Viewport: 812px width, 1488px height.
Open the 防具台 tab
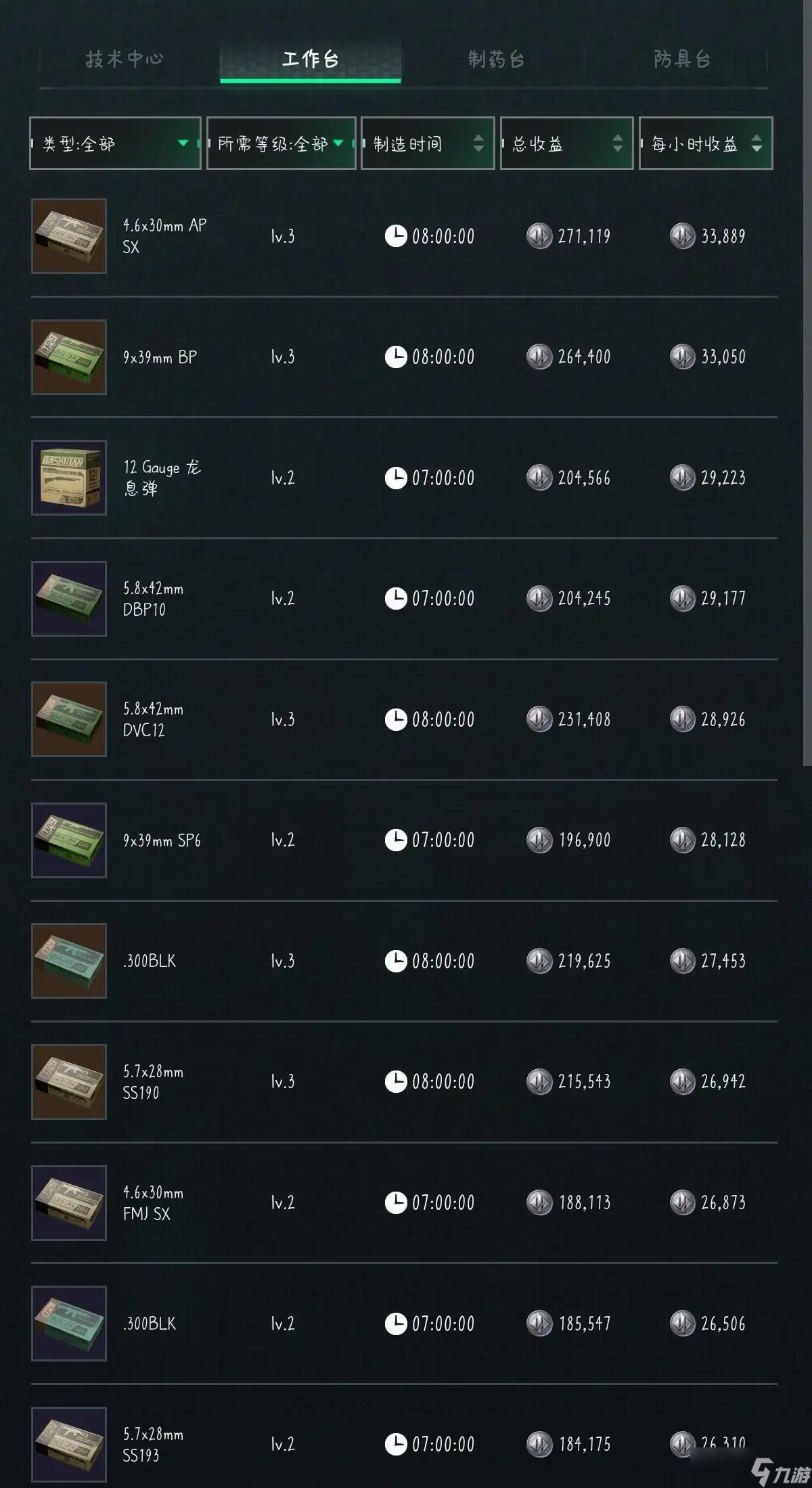(682, 60)
